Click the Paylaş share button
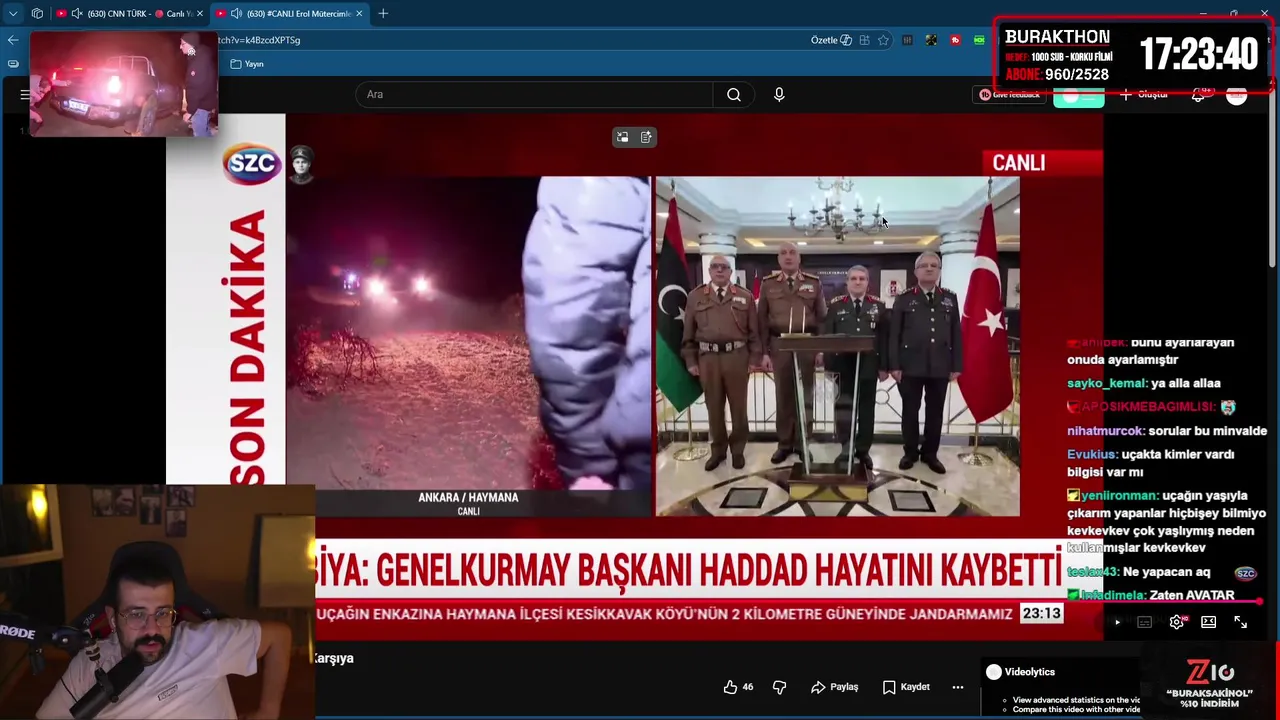Image resolution: width=1280 pixels, height=720 pixels. 835,687
